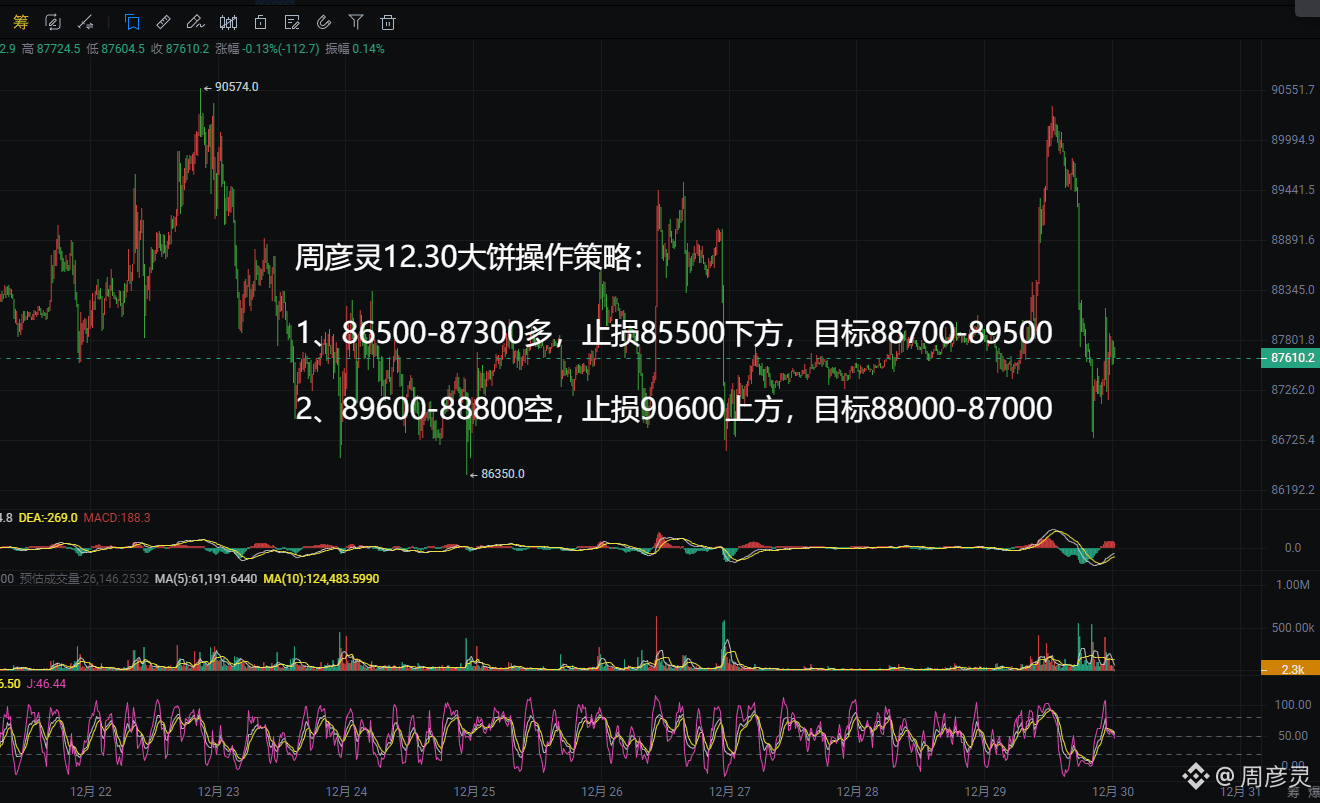Click the trash icon to remove drawings
Screen dimensions: 1320x803
[387, 22]
